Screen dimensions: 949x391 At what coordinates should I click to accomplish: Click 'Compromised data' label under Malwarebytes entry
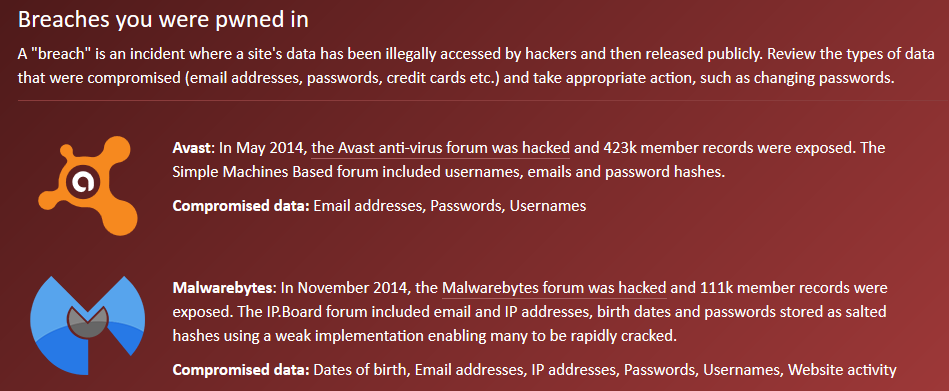[x=241, y=369]
